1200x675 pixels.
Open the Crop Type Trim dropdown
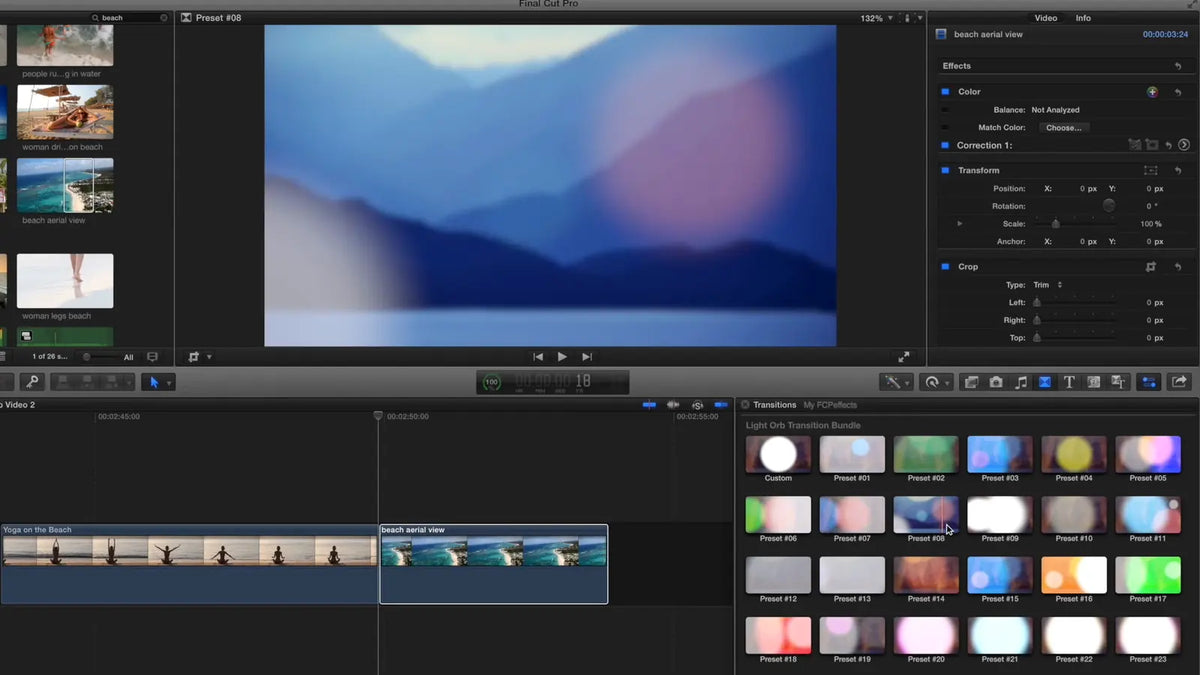(1048, 285)
